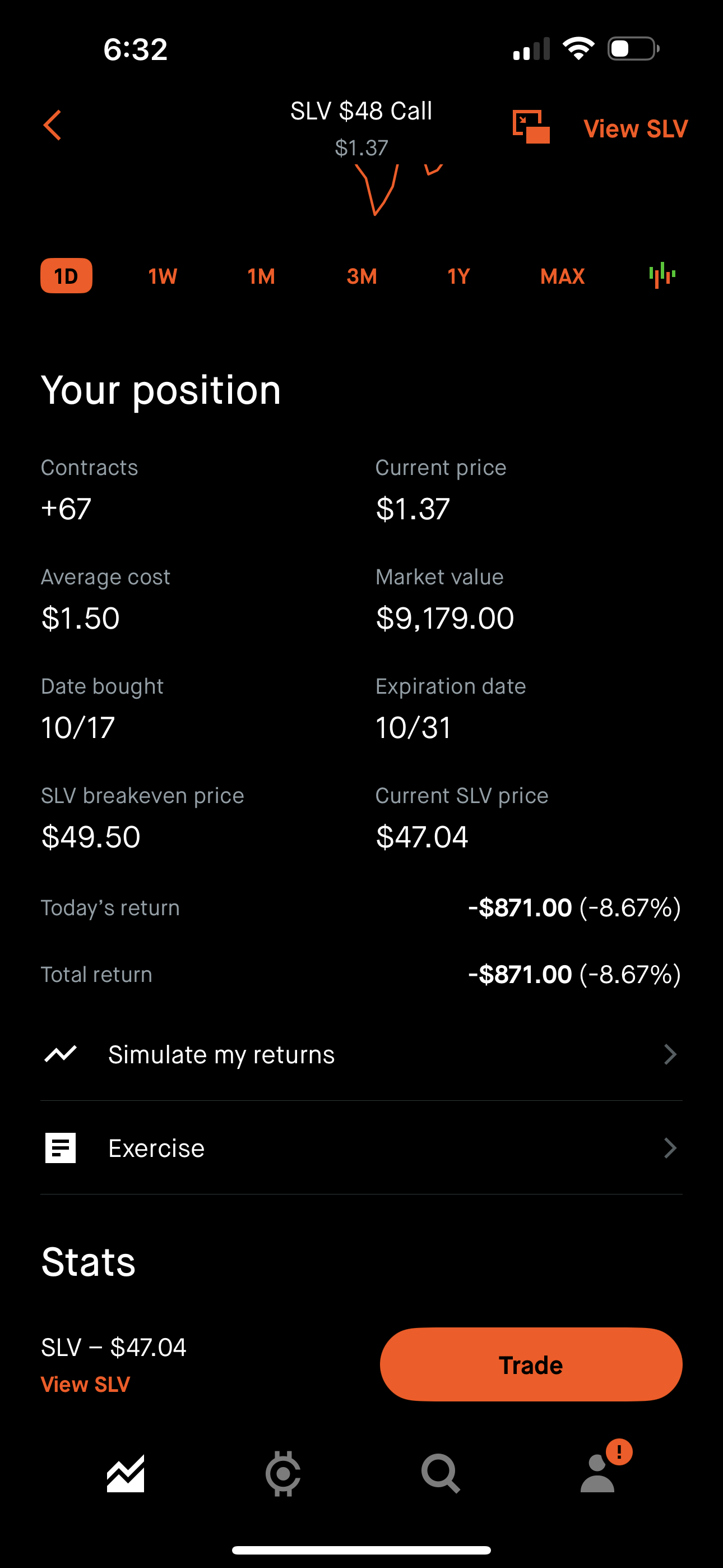
Task: Expand the Exercise row chevron
Action: pyautogui.click(x=669, y=1148)
